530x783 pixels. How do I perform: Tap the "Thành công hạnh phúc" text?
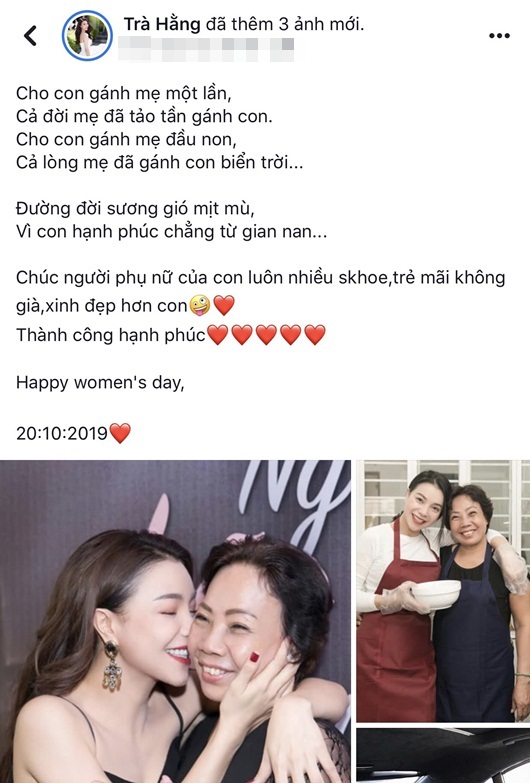tap(110, 335)
